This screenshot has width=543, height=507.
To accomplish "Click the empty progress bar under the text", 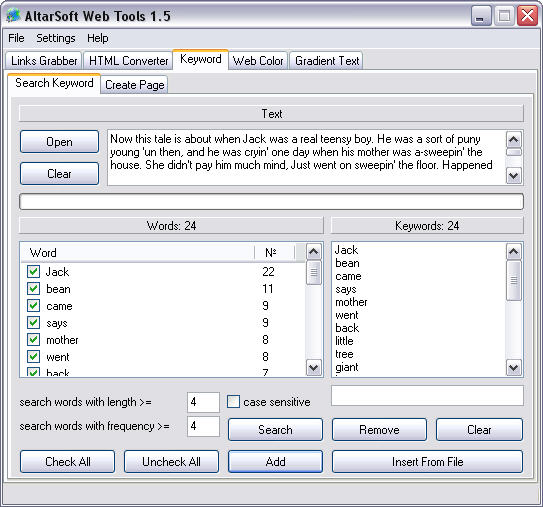I will tap(271, 202).
